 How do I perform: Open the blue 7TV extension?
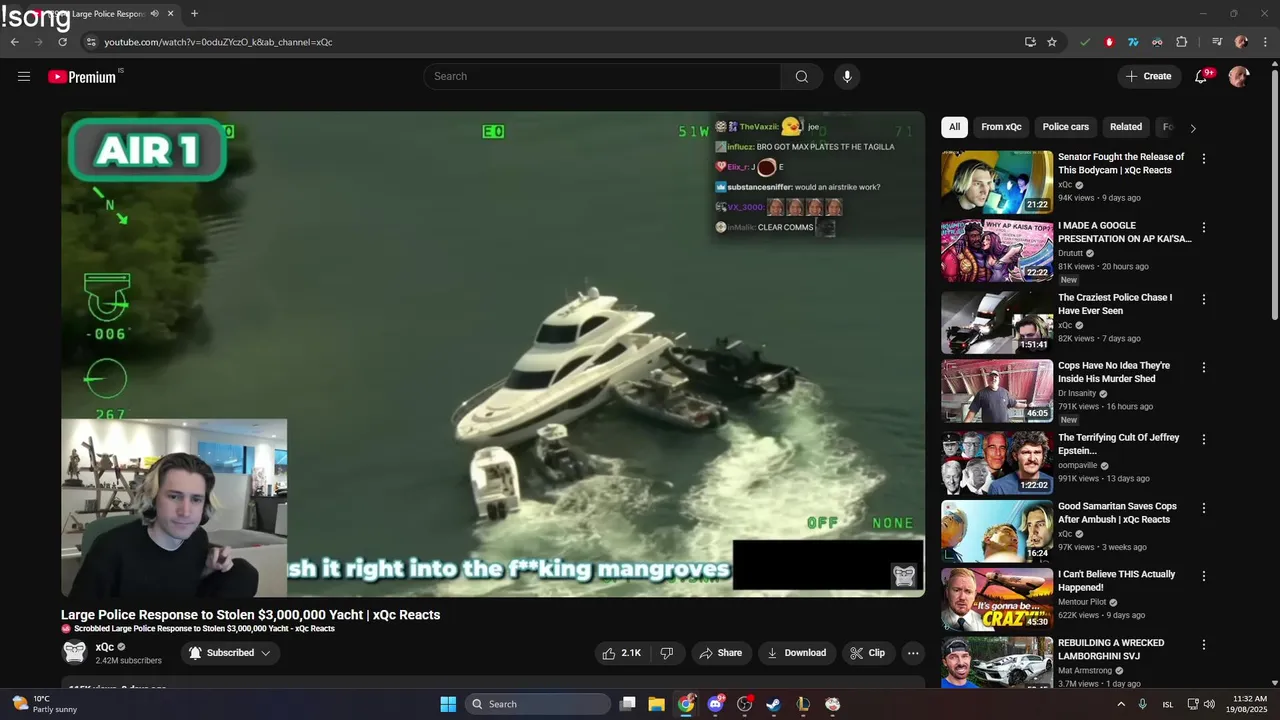point(1133,42)
